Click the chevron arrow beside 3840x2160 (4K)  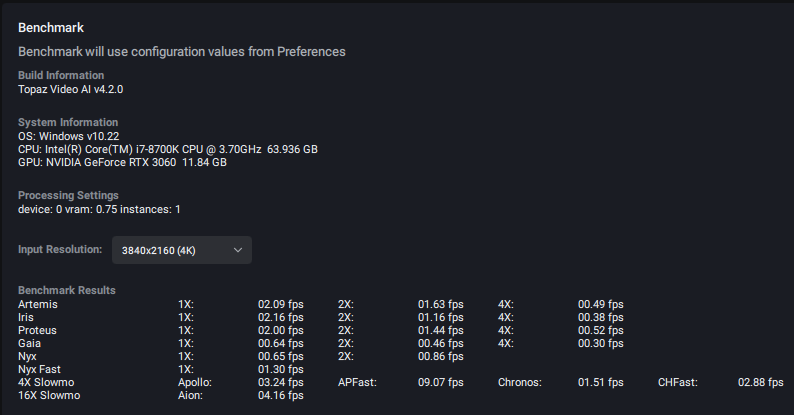(x=237, y=250)
